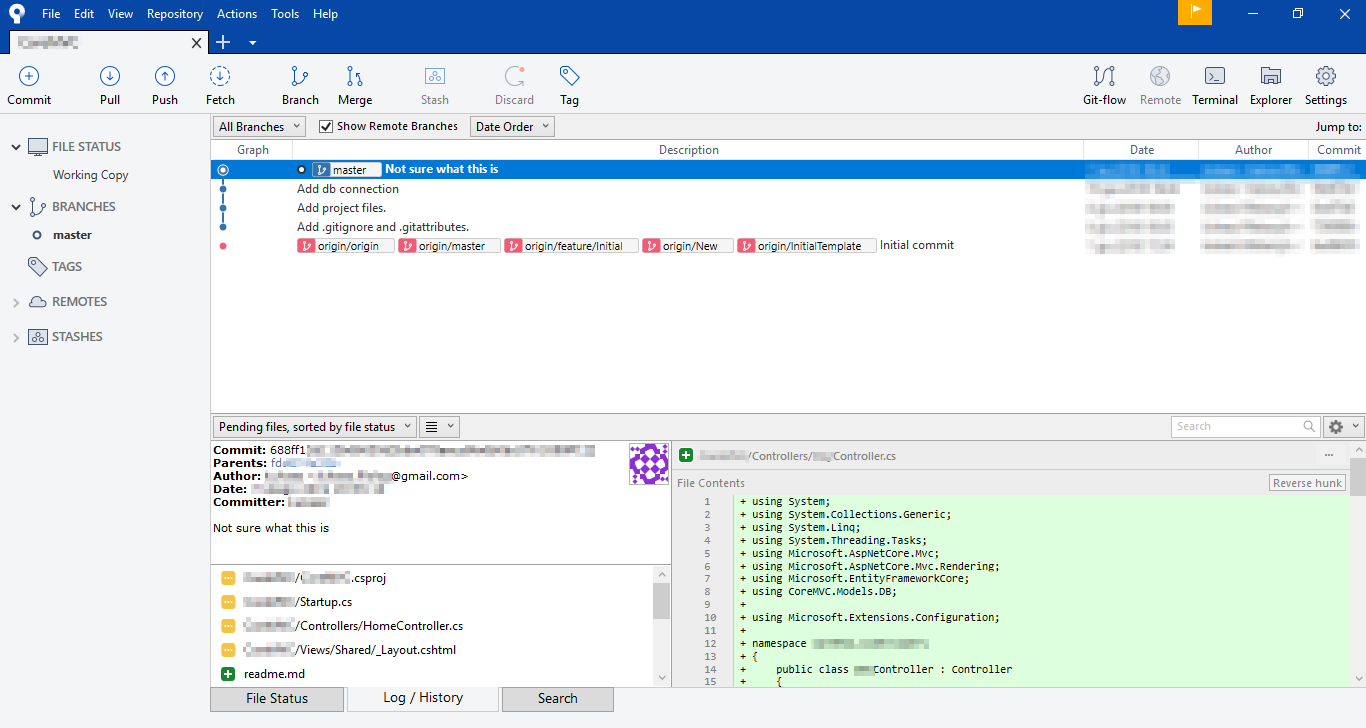Viewport: 1366px width, 728px height.
Task: Click the TAGS sidebar section
Action: [x=67, y=267]
